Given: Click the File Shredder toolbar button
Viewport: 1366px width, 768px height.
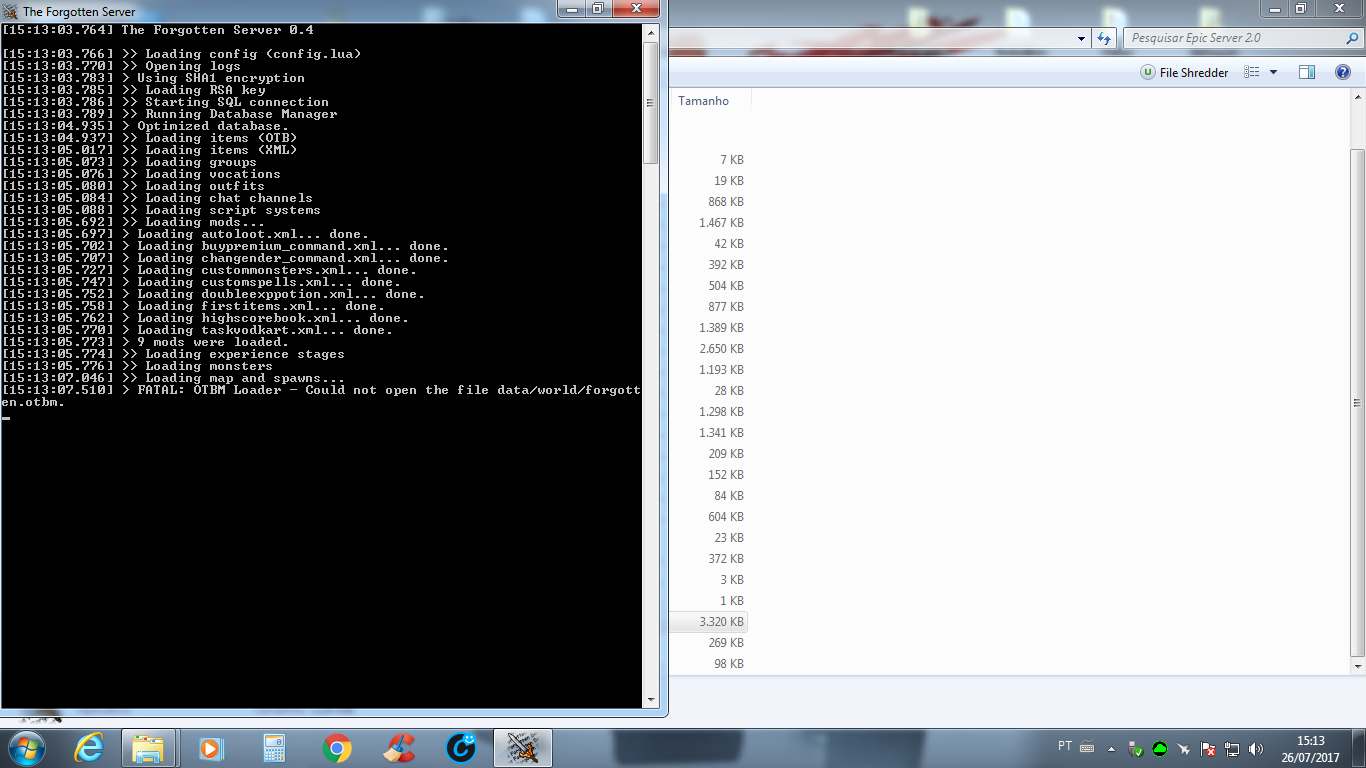Looking at the screenshot, I should click(x=1184, y=73).
